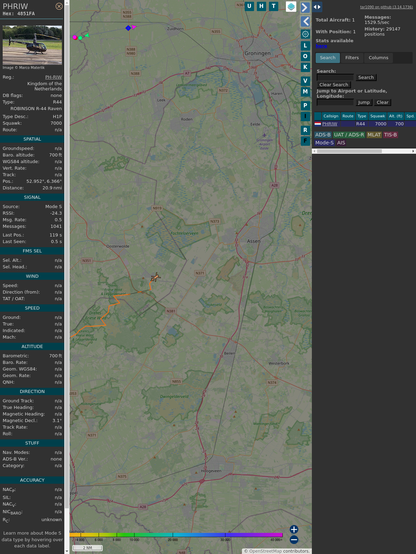Click the P persistence mode button
The width and height of the screenshot is (416, 554).
[x=305, y=105]
